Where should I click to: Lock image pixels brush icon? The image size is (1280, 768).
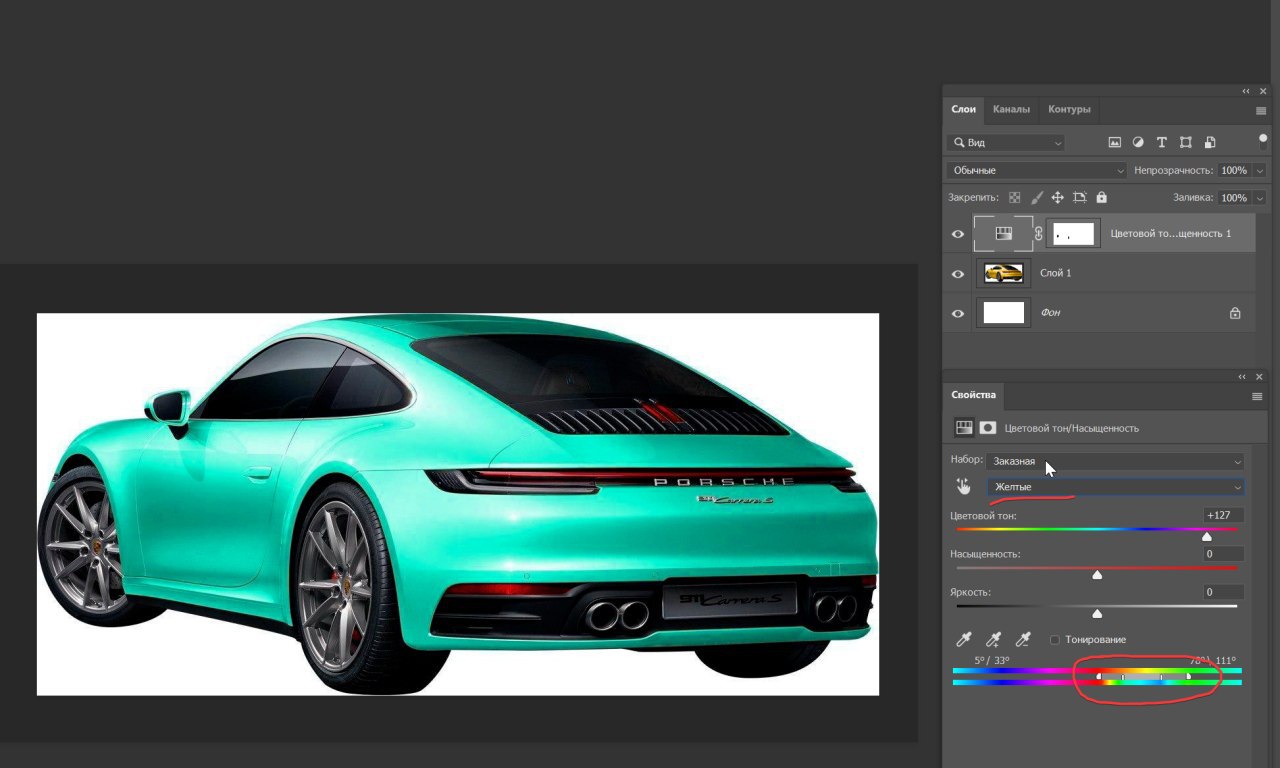click(x=1036, y=198)
